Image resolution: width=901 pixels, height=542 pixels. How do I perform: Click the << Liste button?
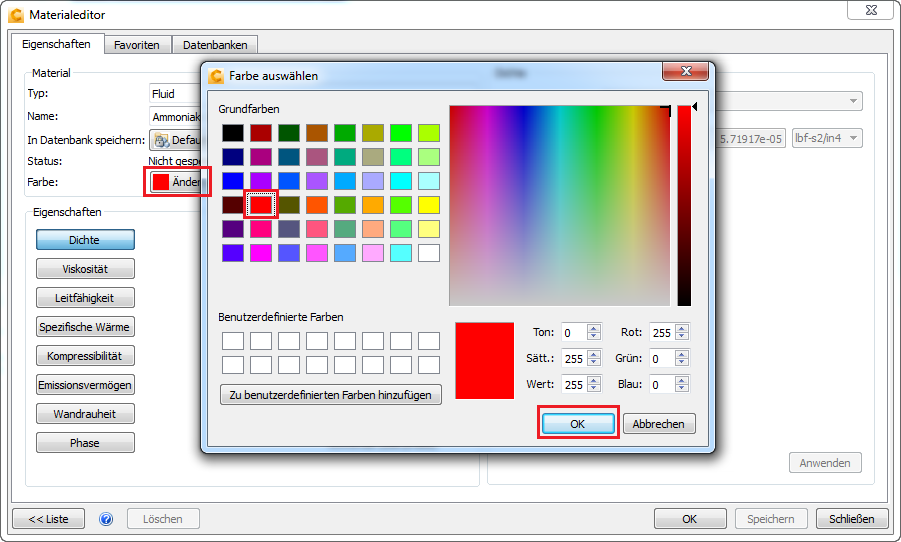[48, 519]
